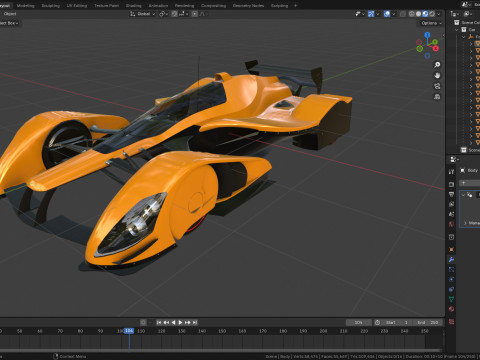480x360 pixels.
Task: Play the animation in reverse
Action: 173,322
